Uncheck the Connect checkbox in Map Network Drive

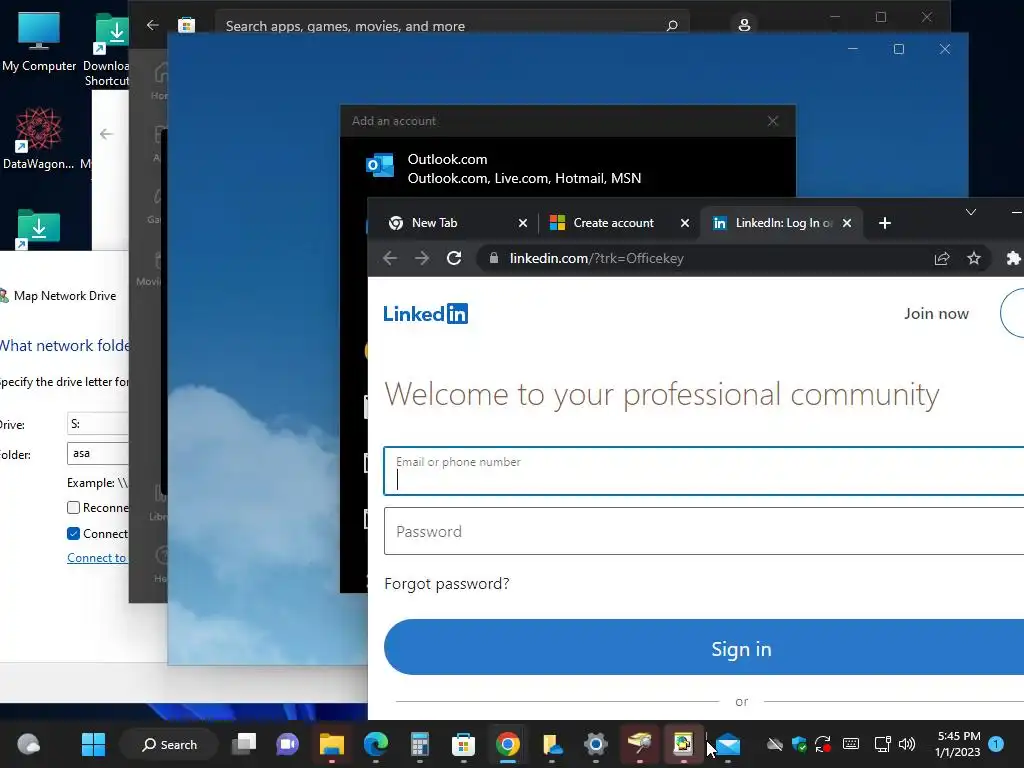(x=74, y=534)
